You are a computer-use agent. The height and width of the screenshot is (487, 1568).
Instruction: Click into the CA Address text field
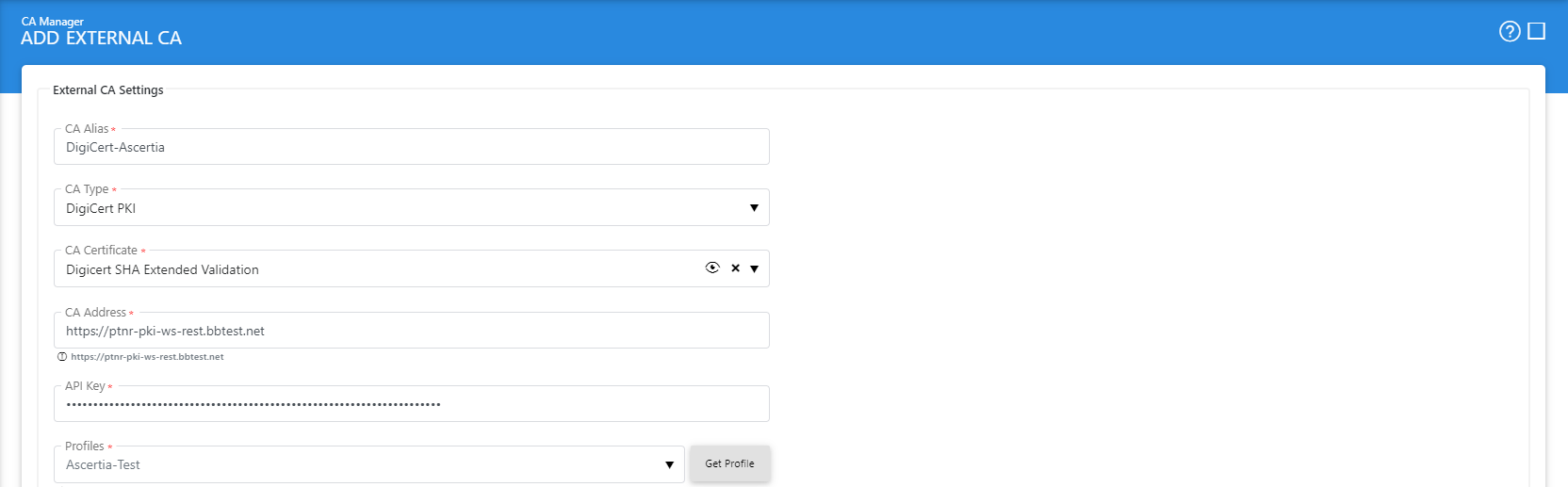coord(411,332)
